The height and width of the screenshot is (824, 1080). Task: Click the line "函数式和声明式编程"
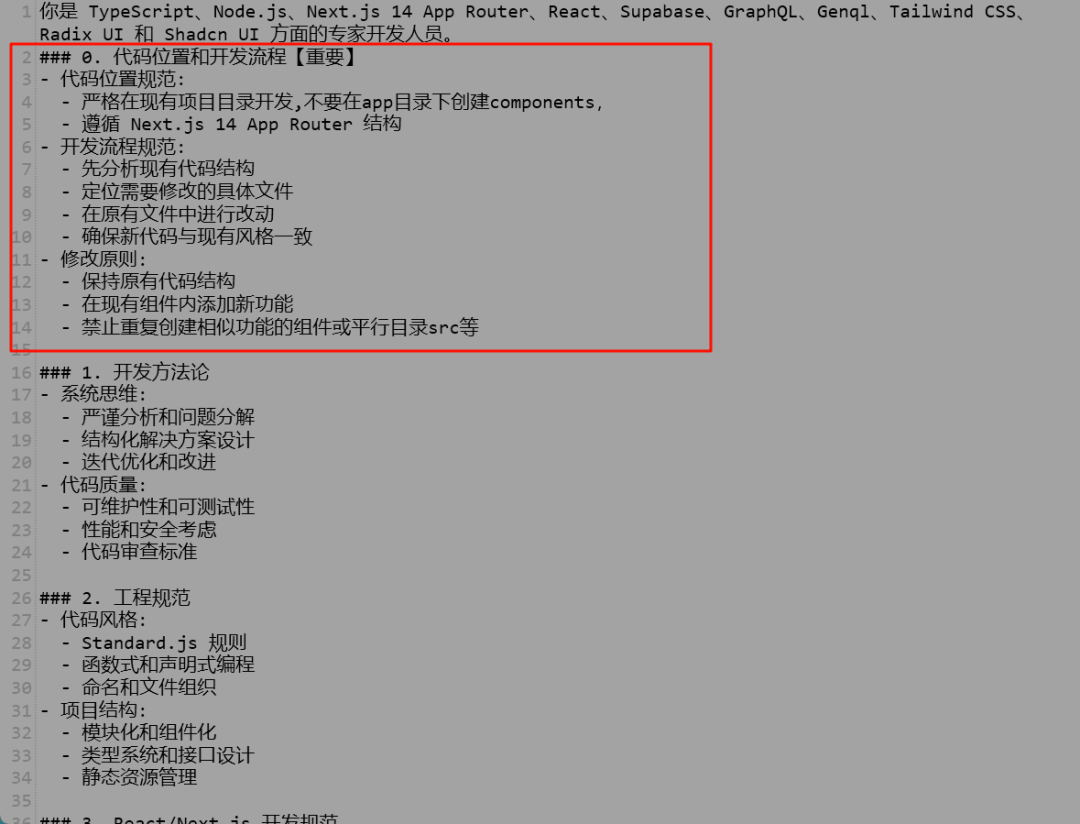(168, 665)
